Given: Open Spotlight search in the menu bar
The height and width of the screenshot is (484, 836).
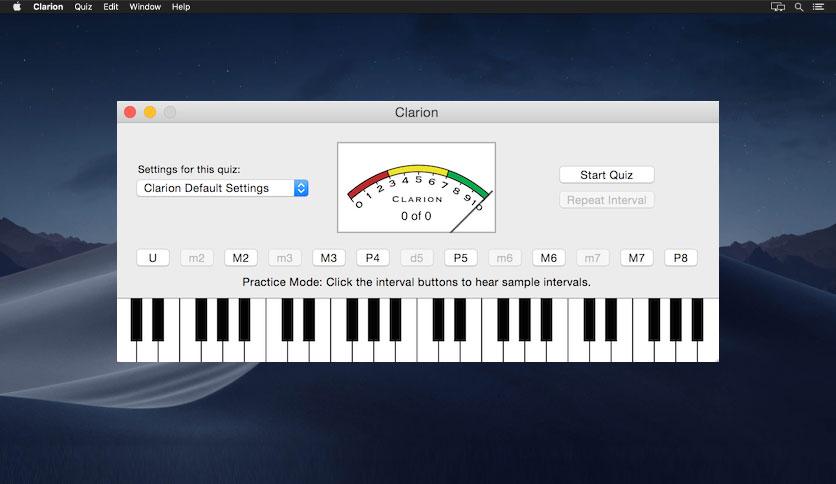Looking at the screenshot, I should click(799, 7).
